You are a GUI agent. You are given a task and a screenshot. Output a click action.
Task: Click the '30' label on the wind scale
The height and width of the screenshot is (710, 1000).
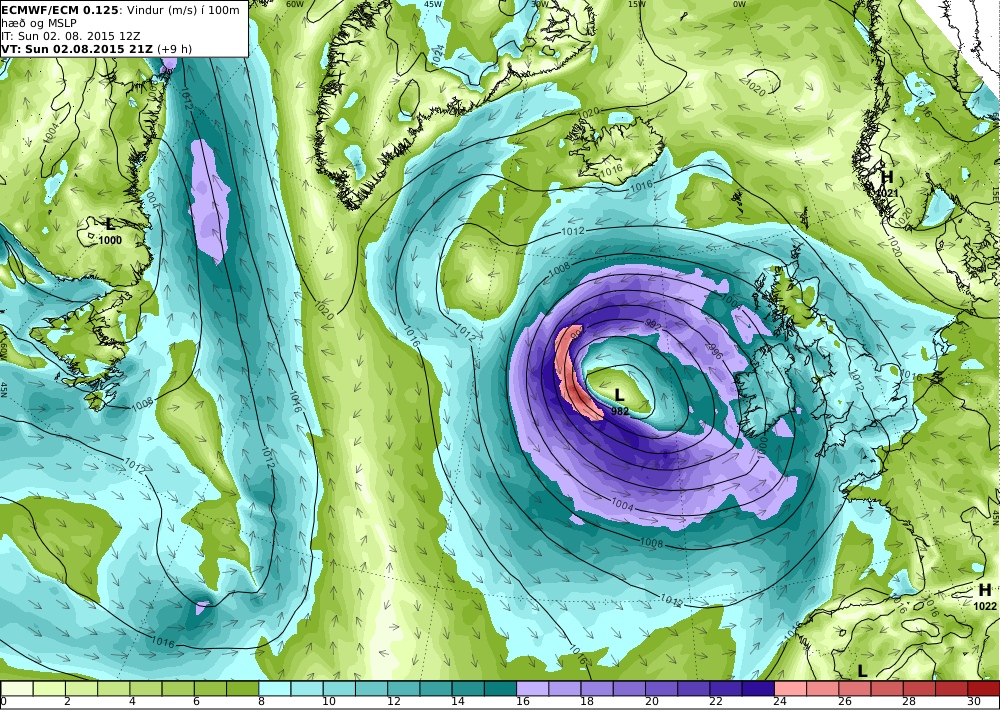pos(974,702)
